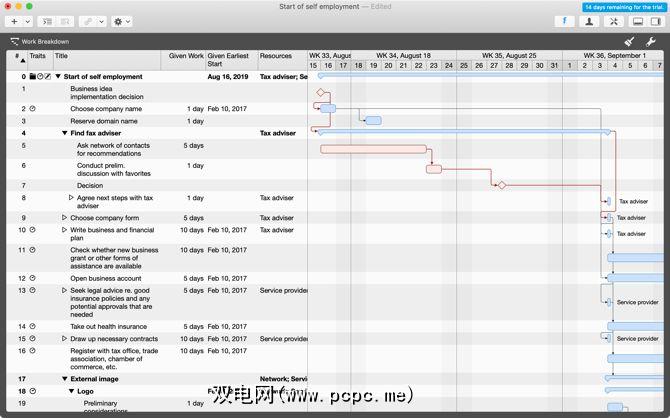Expand Write business and financial plan
The width and height of the screenshot is (670, 418).
point(65,230)
